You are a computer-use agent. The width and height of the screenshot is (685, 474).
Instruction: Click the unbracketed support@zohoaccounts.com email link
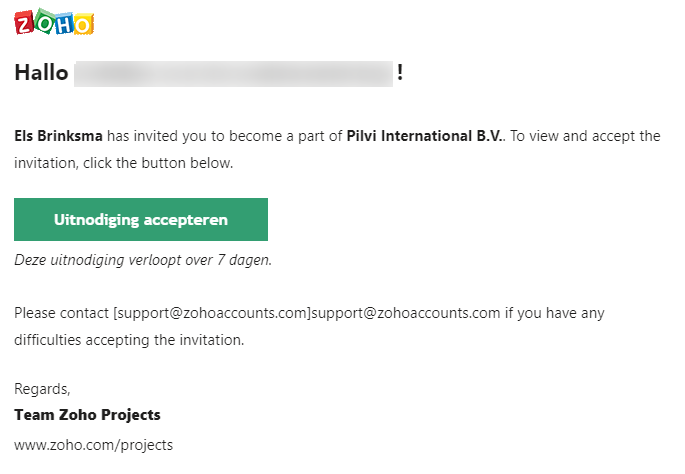(406, 313)
